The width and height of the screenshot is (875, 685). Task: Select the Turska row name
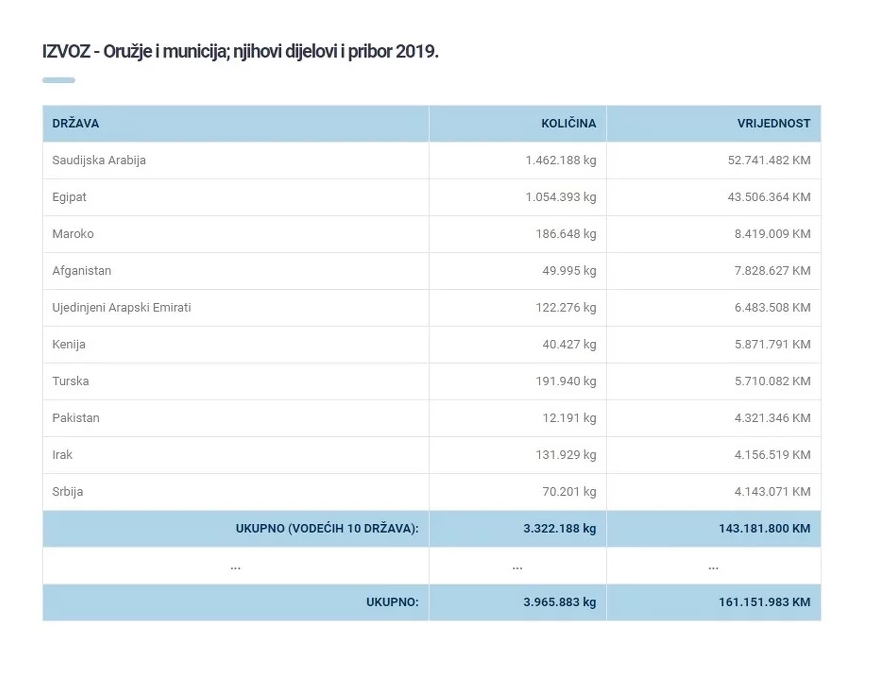70,382
